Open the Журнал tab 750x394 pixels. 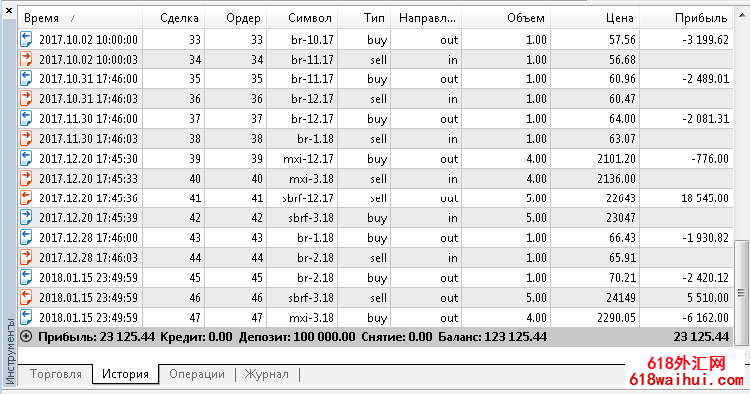click(266, 374)
